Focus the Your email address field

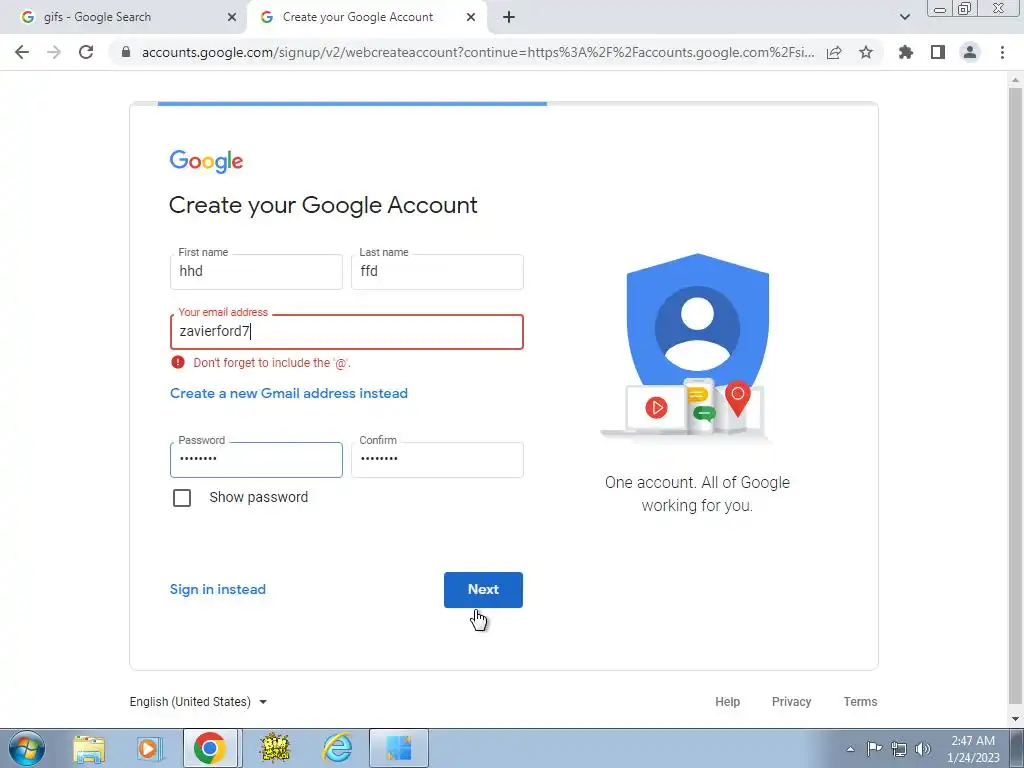(x=347, y=332)
